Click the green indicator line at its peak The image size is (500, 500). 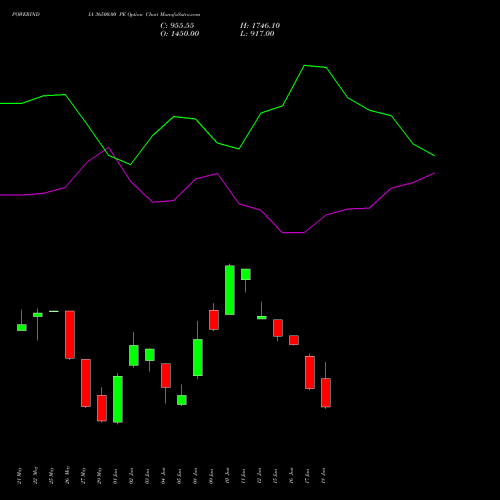pyautogui.click(x=305, y=66)
